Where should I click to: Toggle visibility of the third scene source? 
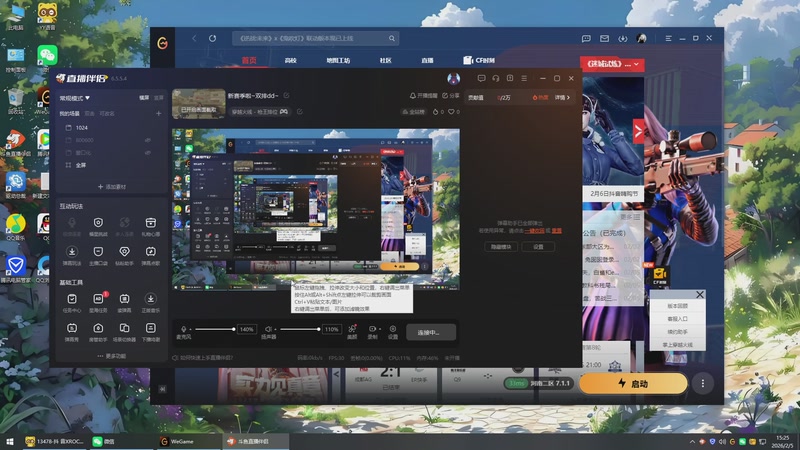click(148, 153)
